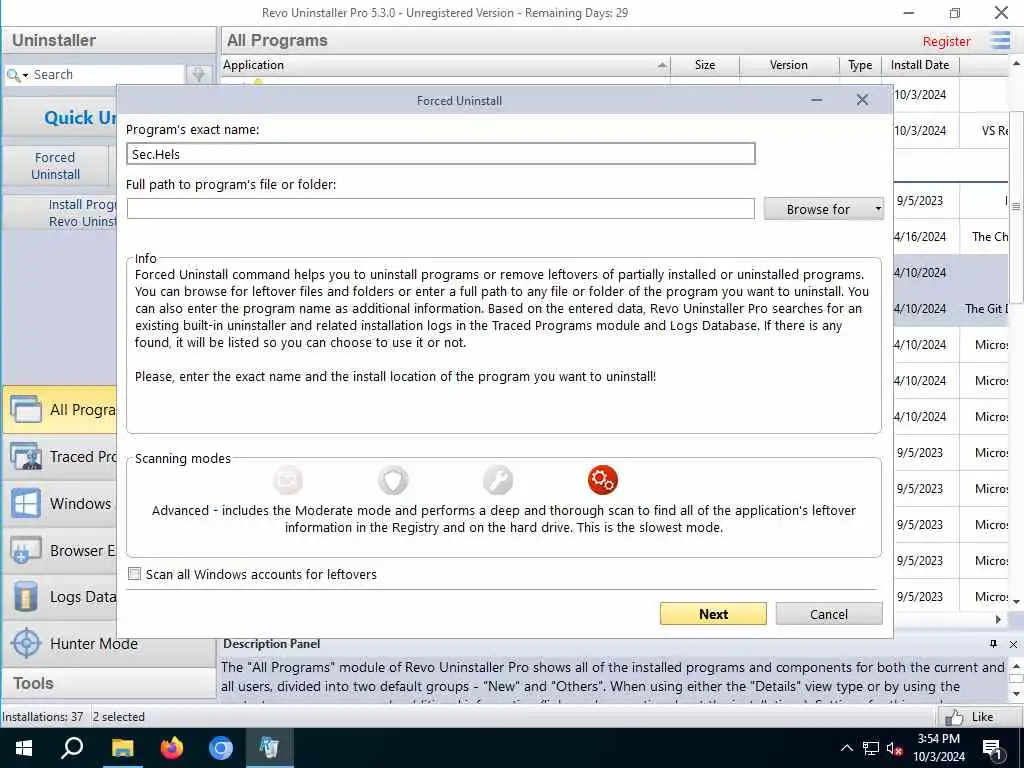Open the hamburger menu next to Register
The height and width of the screenshot is (768, 1024).
coord(1000,40)
